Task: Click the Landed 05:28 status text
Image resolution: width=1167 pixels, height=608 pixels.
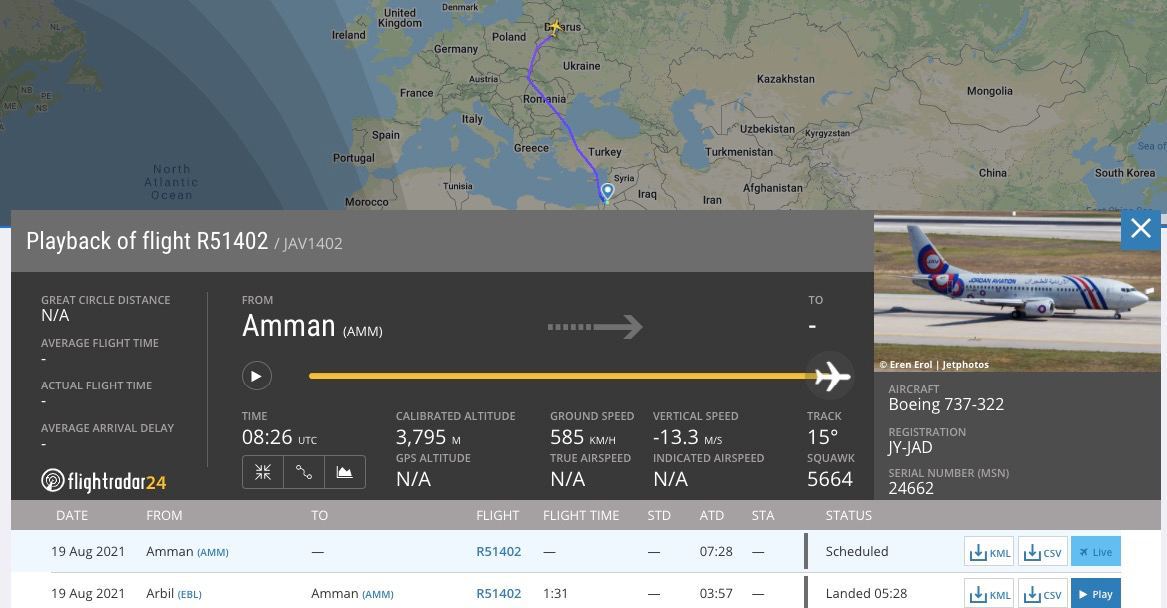Action: pos(866,593)
